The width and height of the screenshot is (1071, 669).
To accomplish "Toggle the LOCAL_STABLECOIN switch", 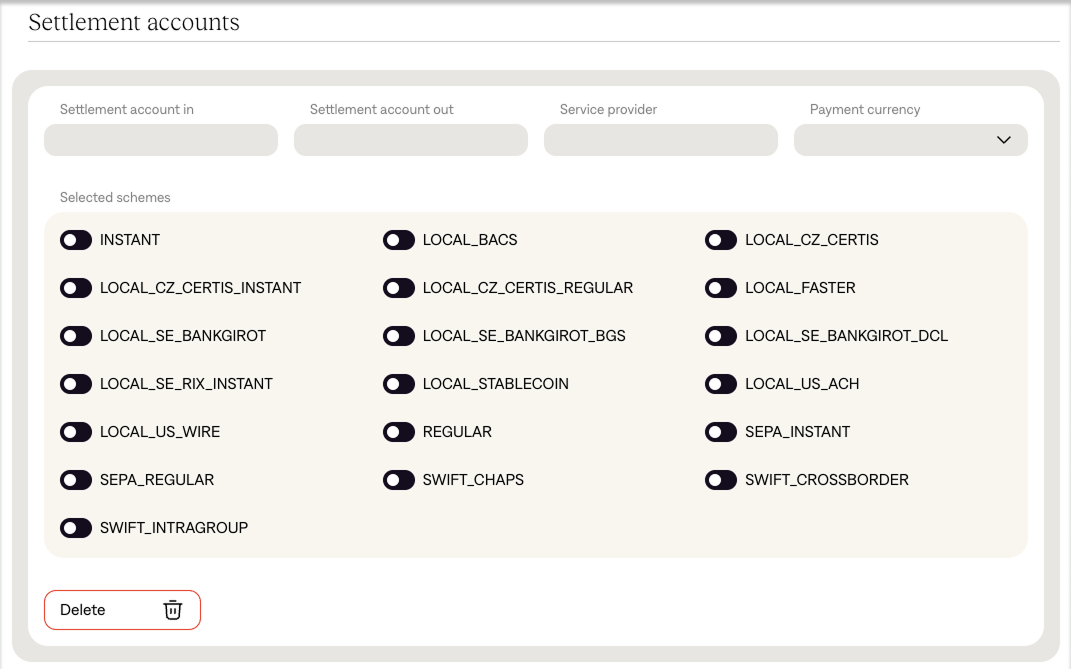I will 399,384.
